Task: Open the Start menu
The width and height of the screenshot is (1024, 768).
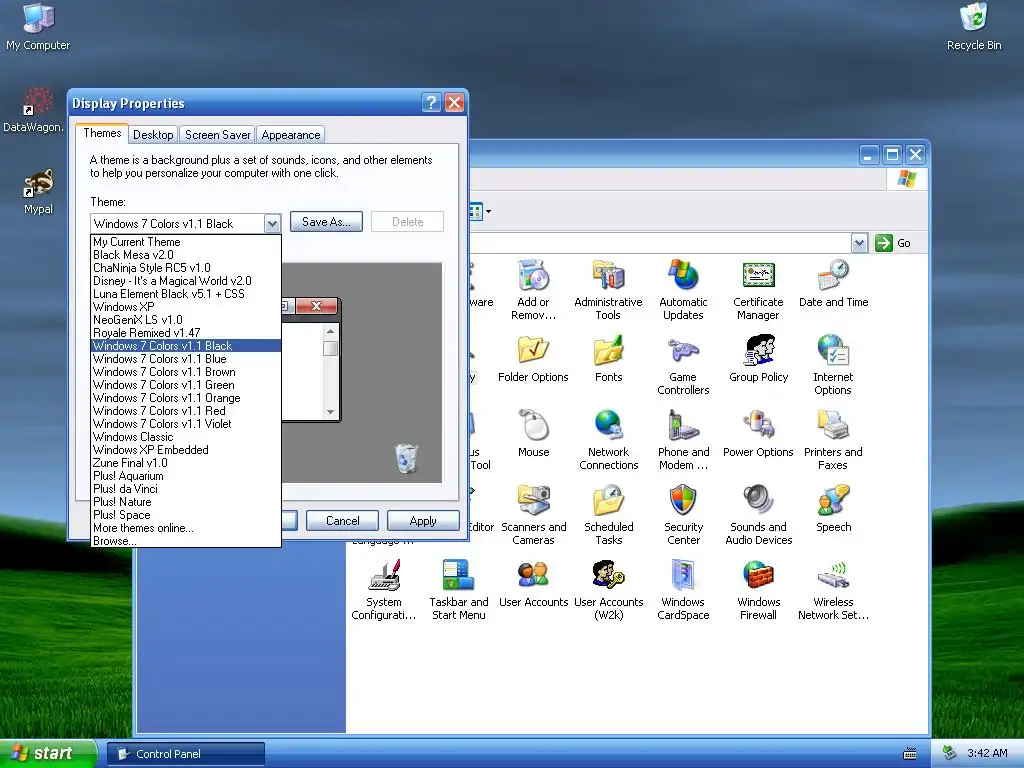Action: pos(47,754)
